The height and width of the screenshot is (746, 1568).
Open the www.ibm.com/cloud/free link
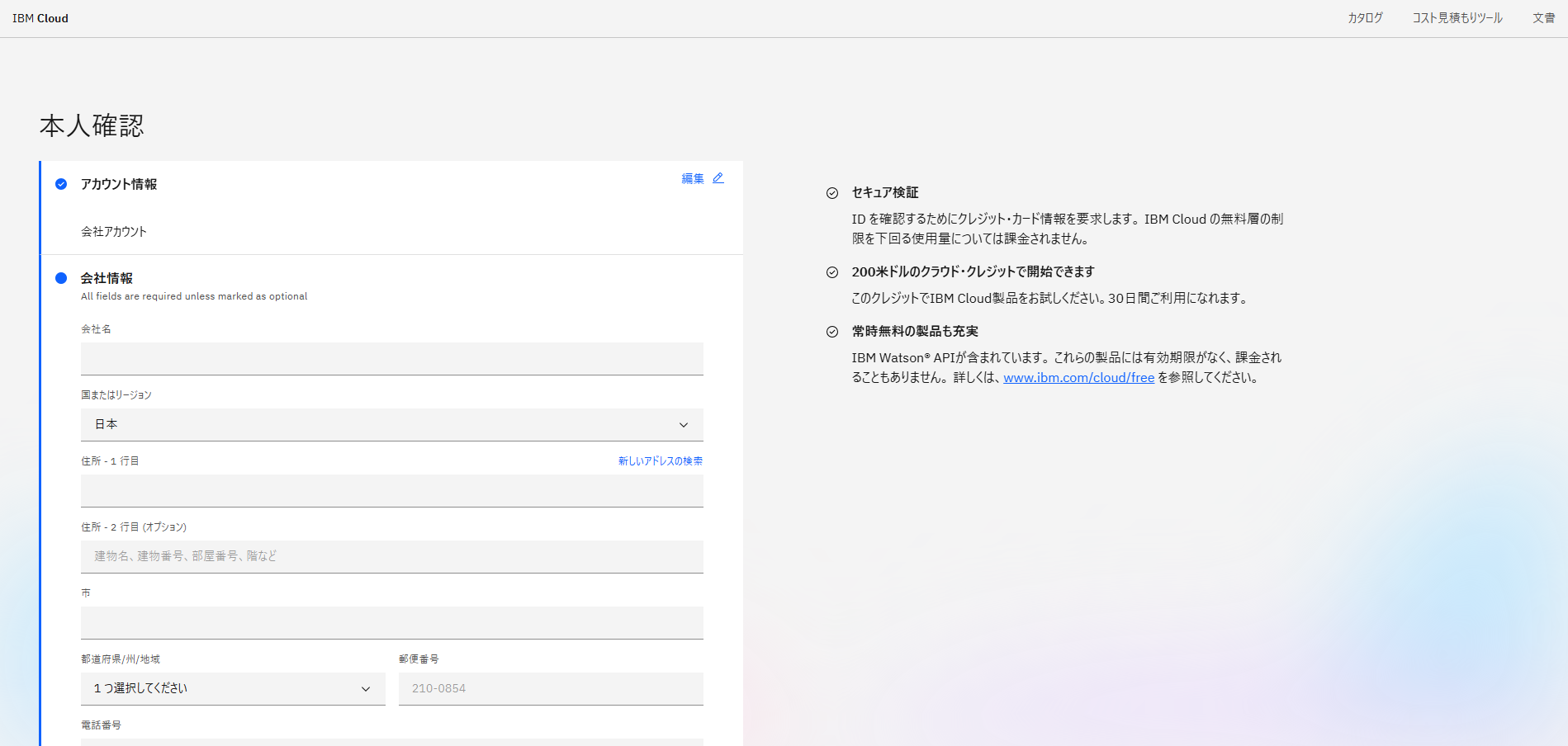[x=1078, y=378]
